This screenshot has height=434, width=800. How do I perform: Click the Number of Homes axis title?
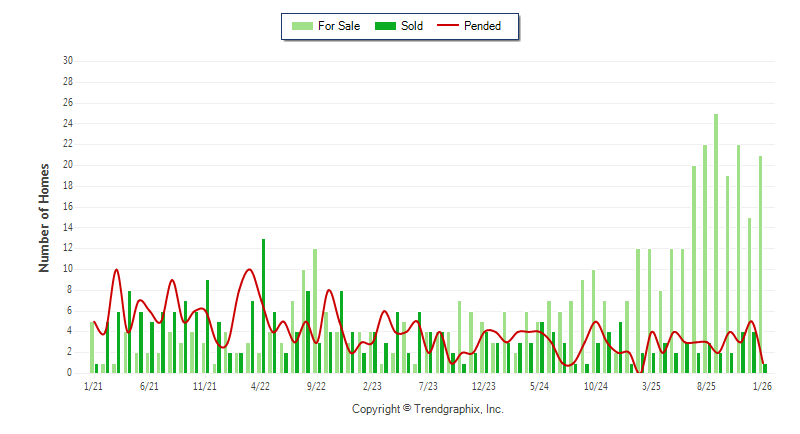[x=44, y=217]
